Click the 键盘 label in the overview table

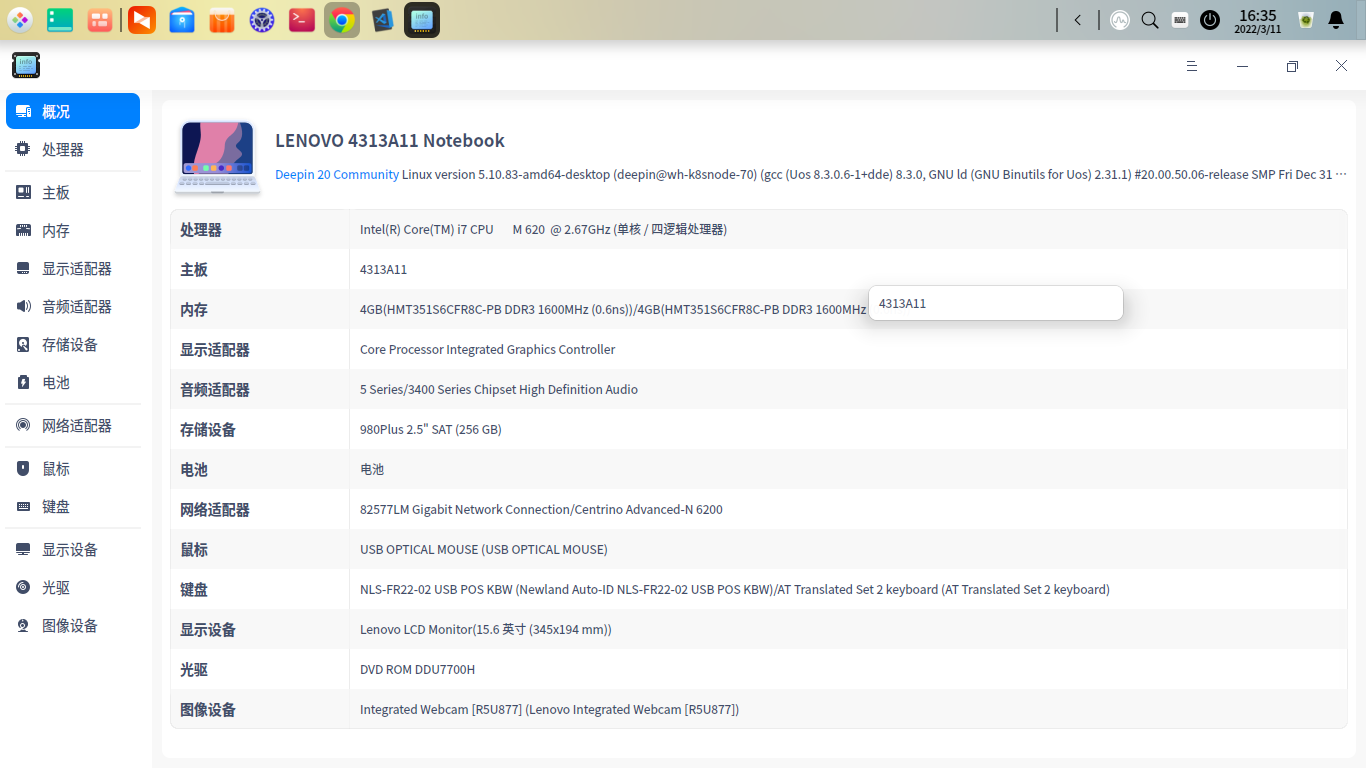click(194, 589)
